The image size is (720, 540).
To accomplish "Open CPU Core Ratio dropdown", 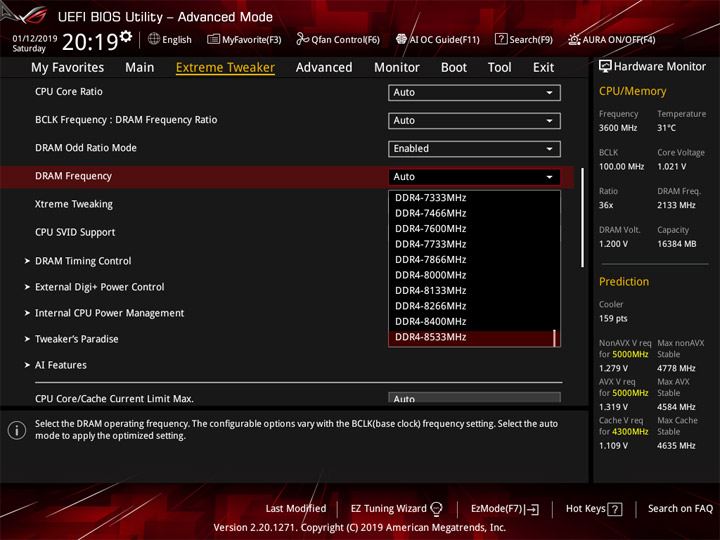I will (x=474, y=92).
